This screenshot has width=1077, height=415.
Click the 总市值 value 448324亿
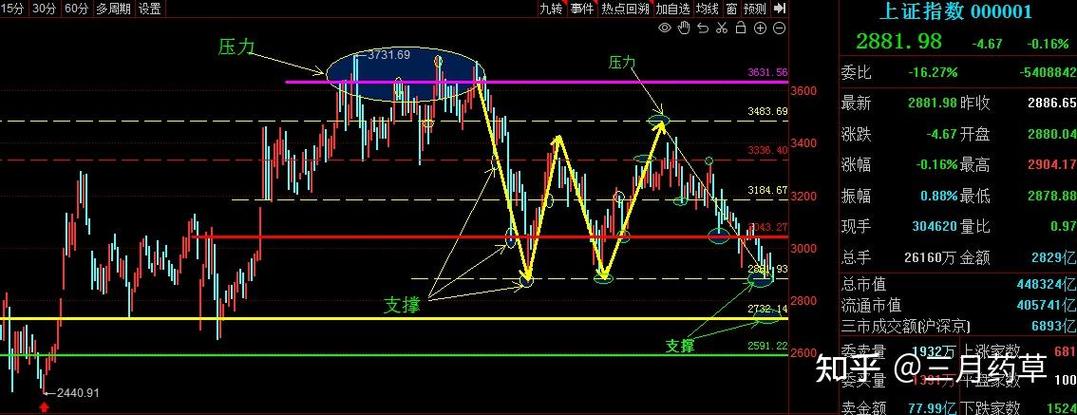(x=1045, y=284)
